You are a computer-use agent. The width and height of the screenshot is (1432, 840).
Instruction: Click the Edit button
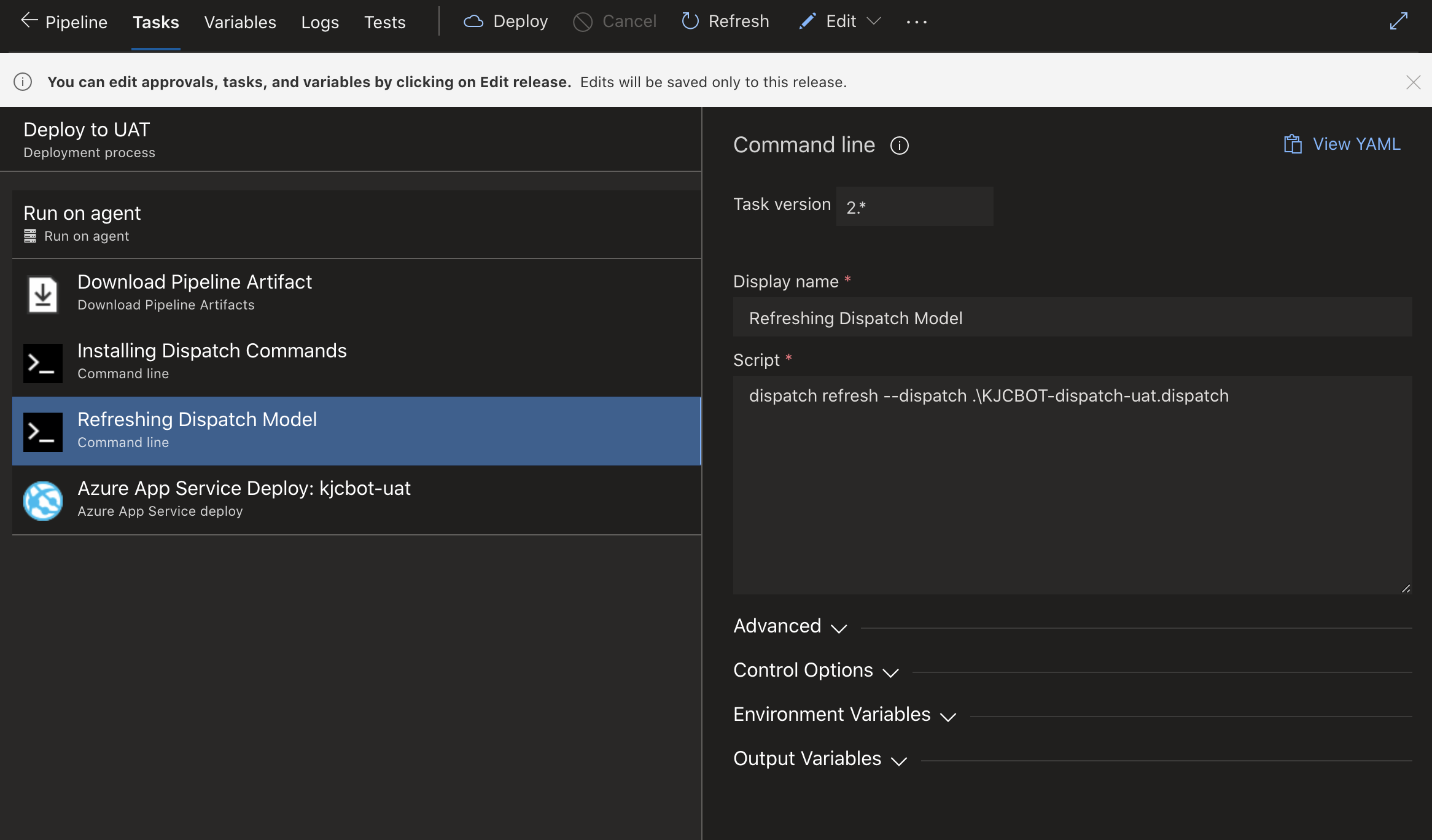pos(828,21)
